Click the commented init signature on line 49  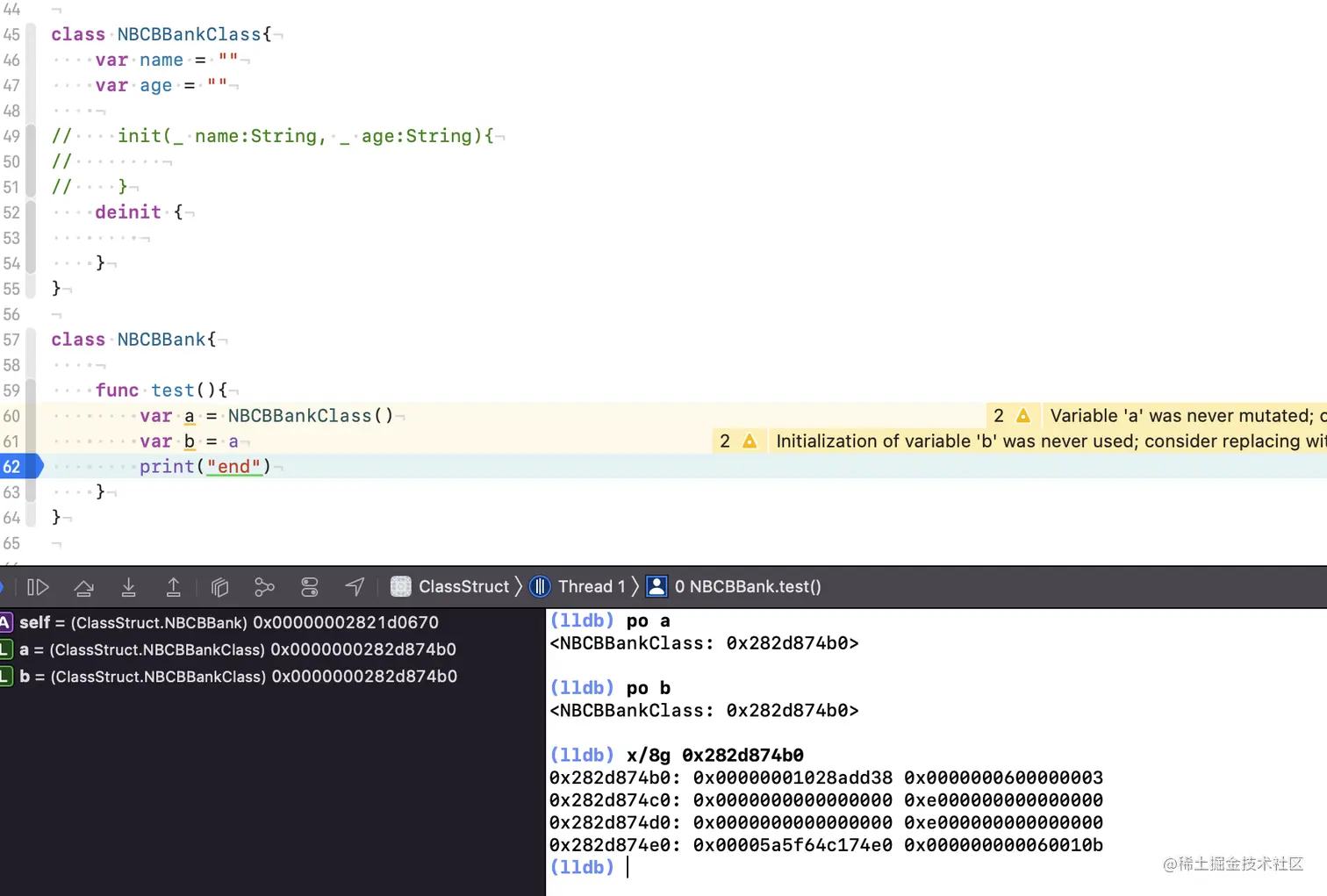click(305, 136)
